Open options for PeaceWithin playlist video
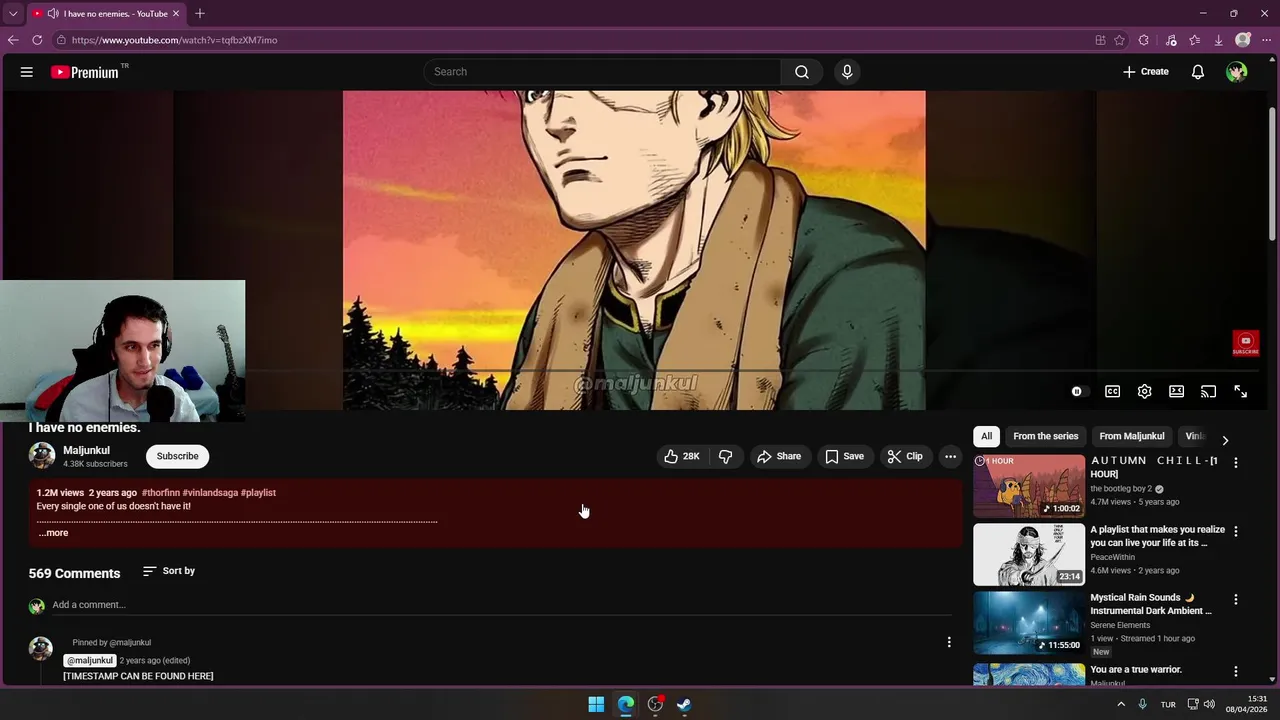Screen dimensions: 1280x720 1235,531
